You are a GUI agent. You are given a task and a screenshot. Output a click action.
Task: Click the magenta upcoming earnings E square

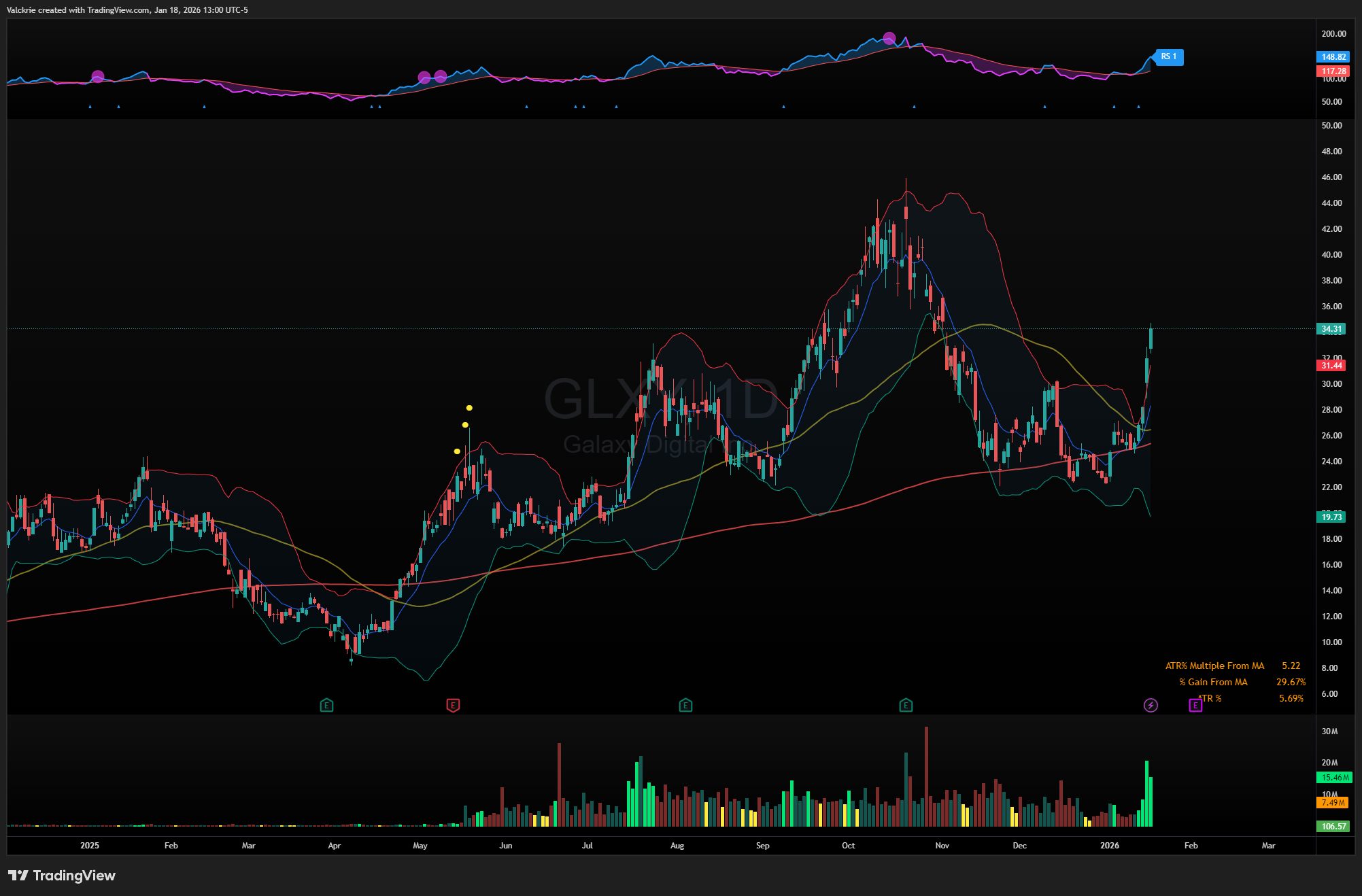[1195, 706]
